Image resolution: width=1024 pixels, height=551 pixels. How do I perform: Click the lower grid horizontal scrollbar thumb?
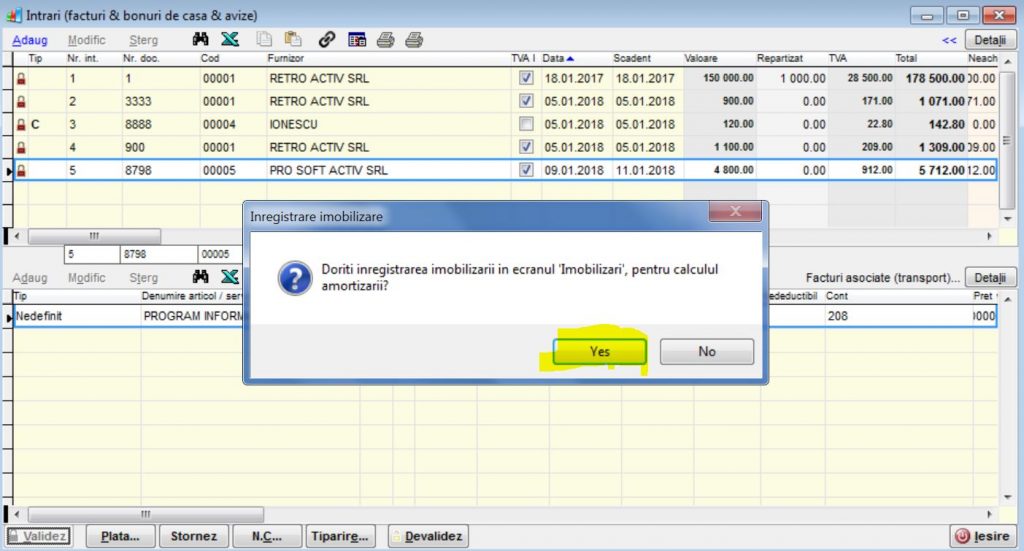pos(146,512)
